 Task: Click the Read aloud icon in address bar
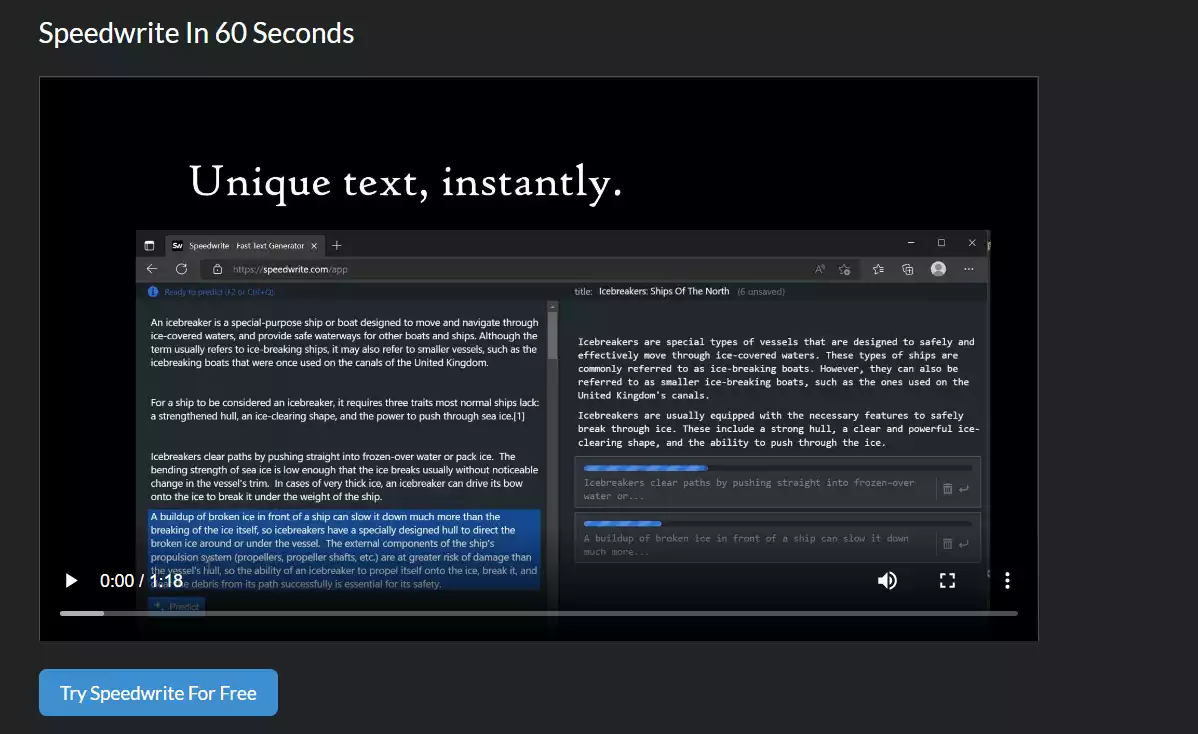pos(820,269)
